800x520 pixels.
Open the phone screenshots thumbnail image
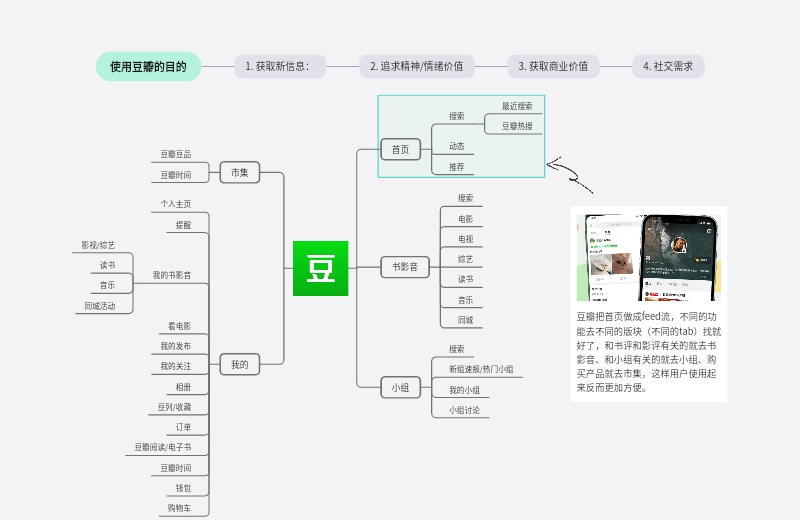648,256
